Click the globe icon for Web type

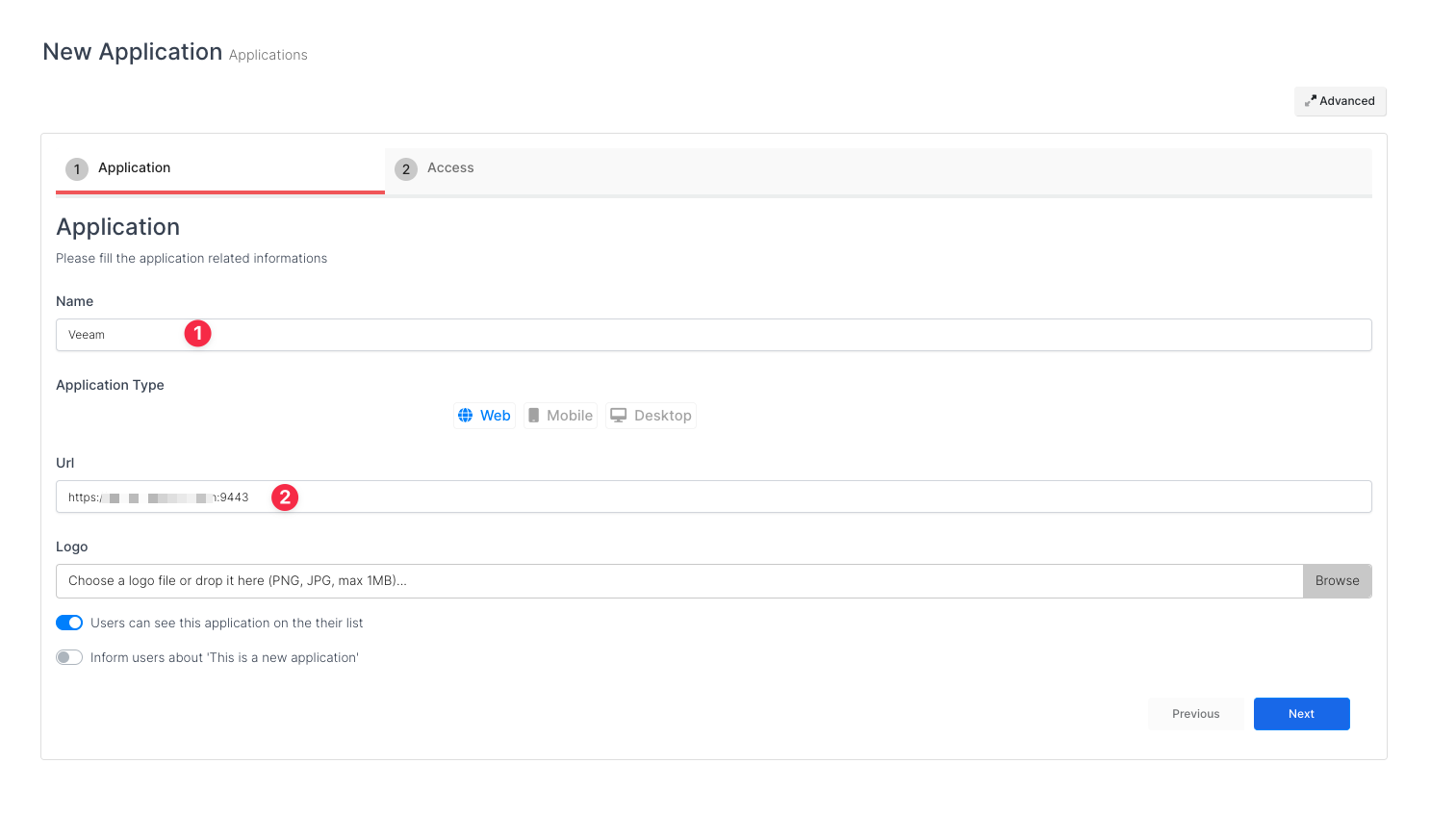coord(465,416)
